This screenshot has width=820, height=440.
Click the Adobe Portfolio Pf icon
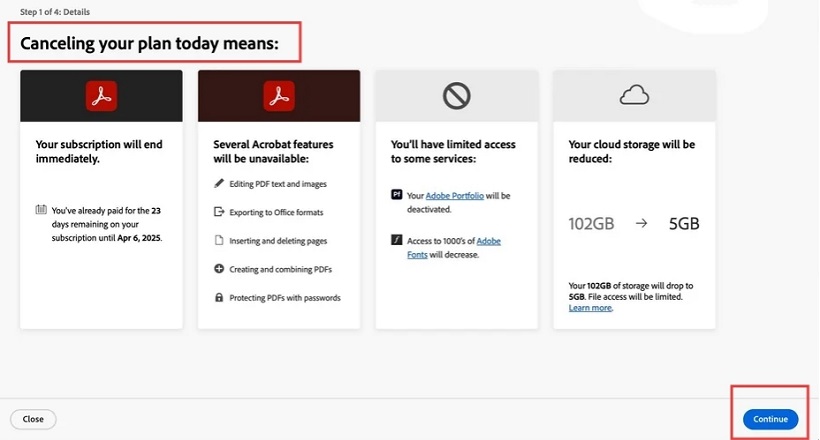pos(396,195)
